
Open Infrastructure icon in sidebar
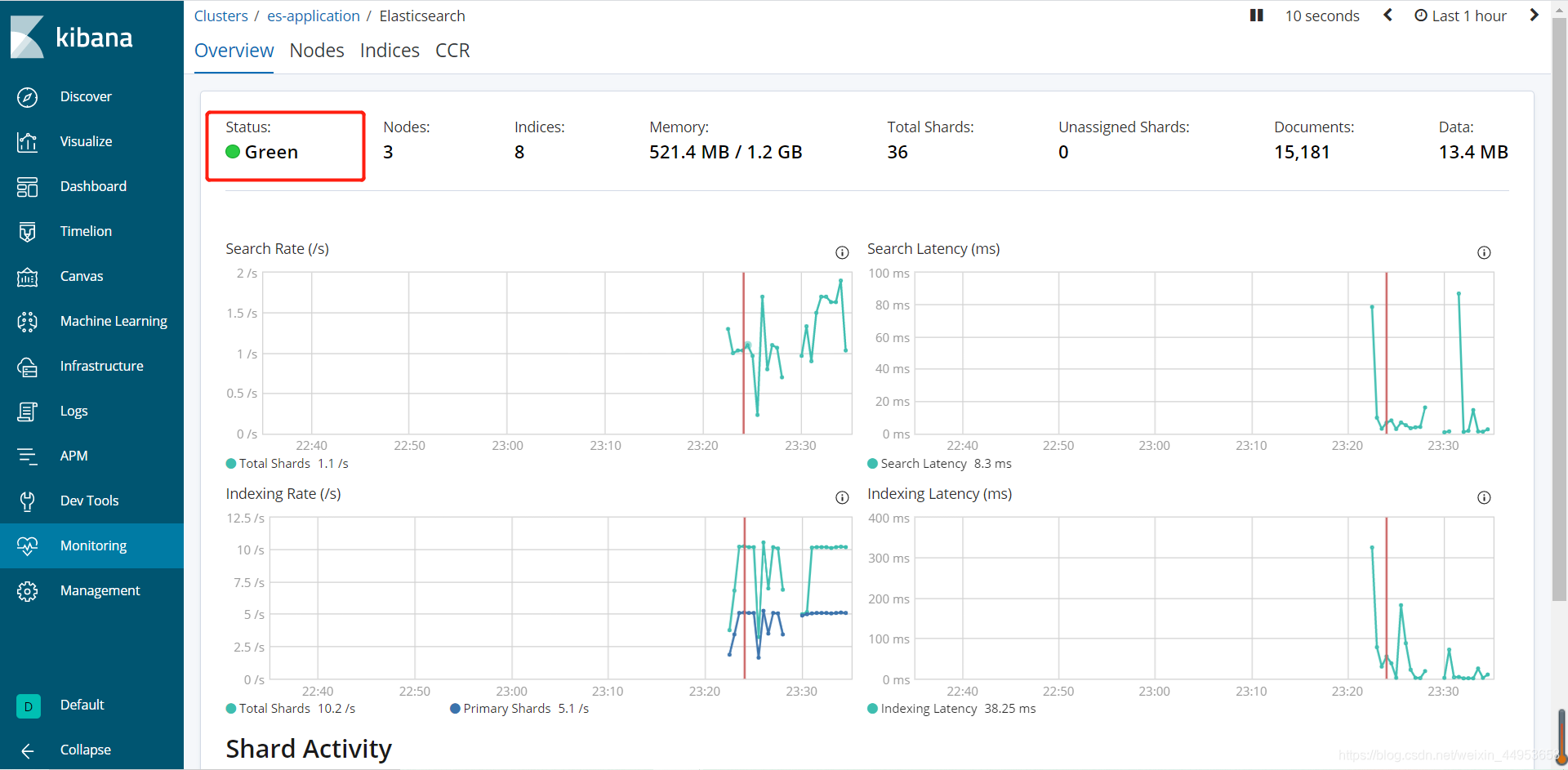27,367
